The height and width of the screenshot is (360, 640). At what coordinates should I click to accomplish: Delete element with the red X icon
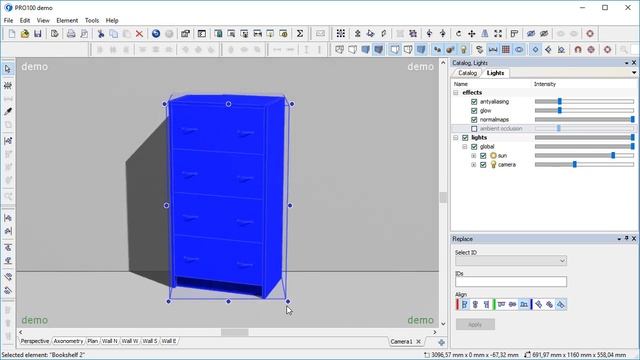point(139,34)
